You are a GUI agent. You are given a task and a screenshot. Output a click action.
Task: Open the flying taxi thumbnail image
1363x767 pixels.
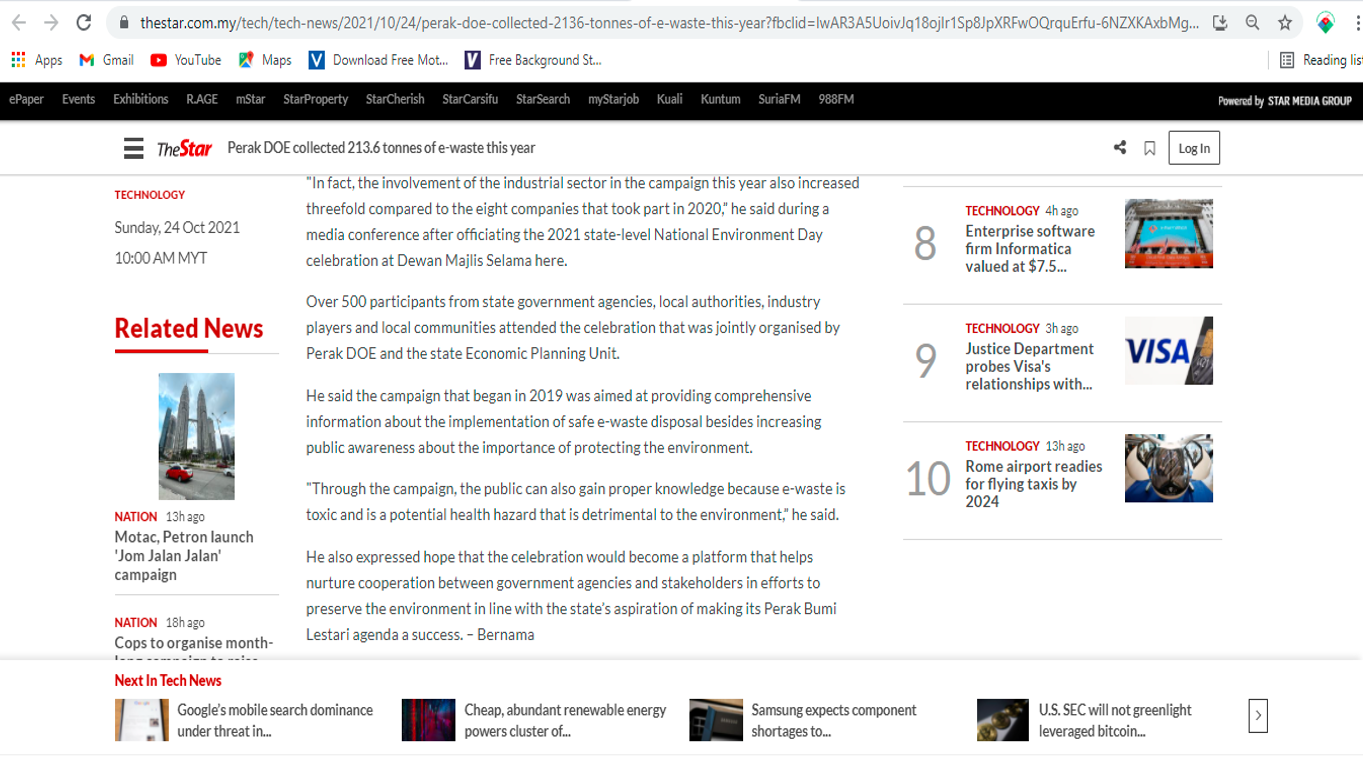(1169, 468)
